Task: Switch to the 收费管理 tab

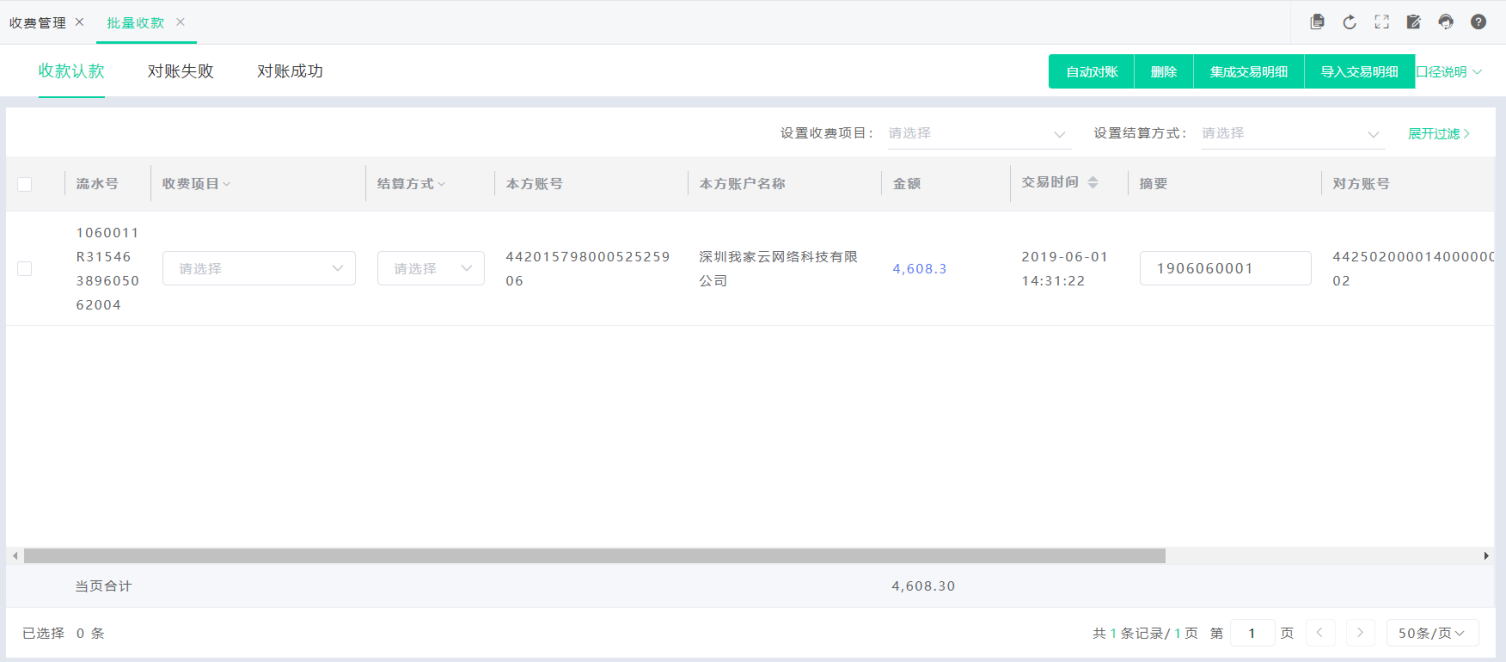Action: (37, 22)
